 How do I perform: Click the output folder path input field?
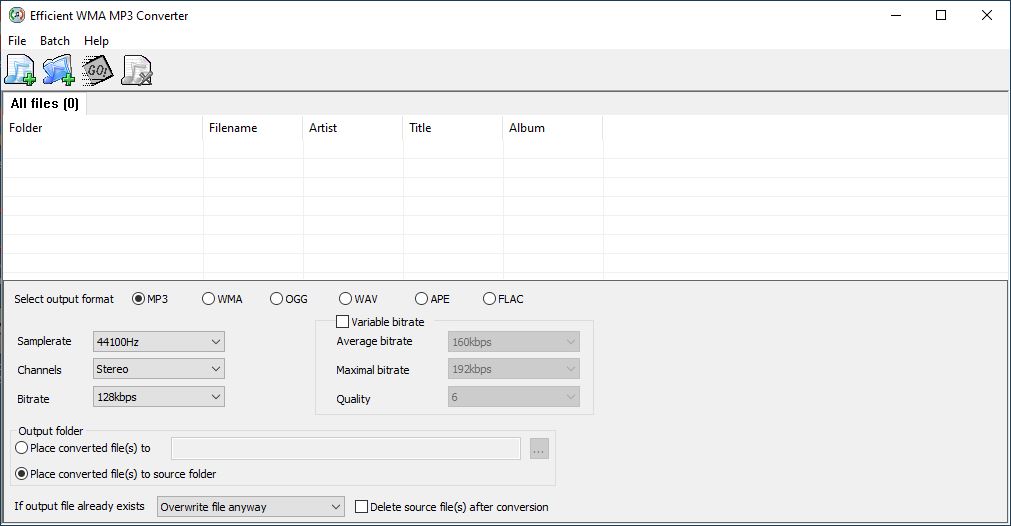pos(346,449)
